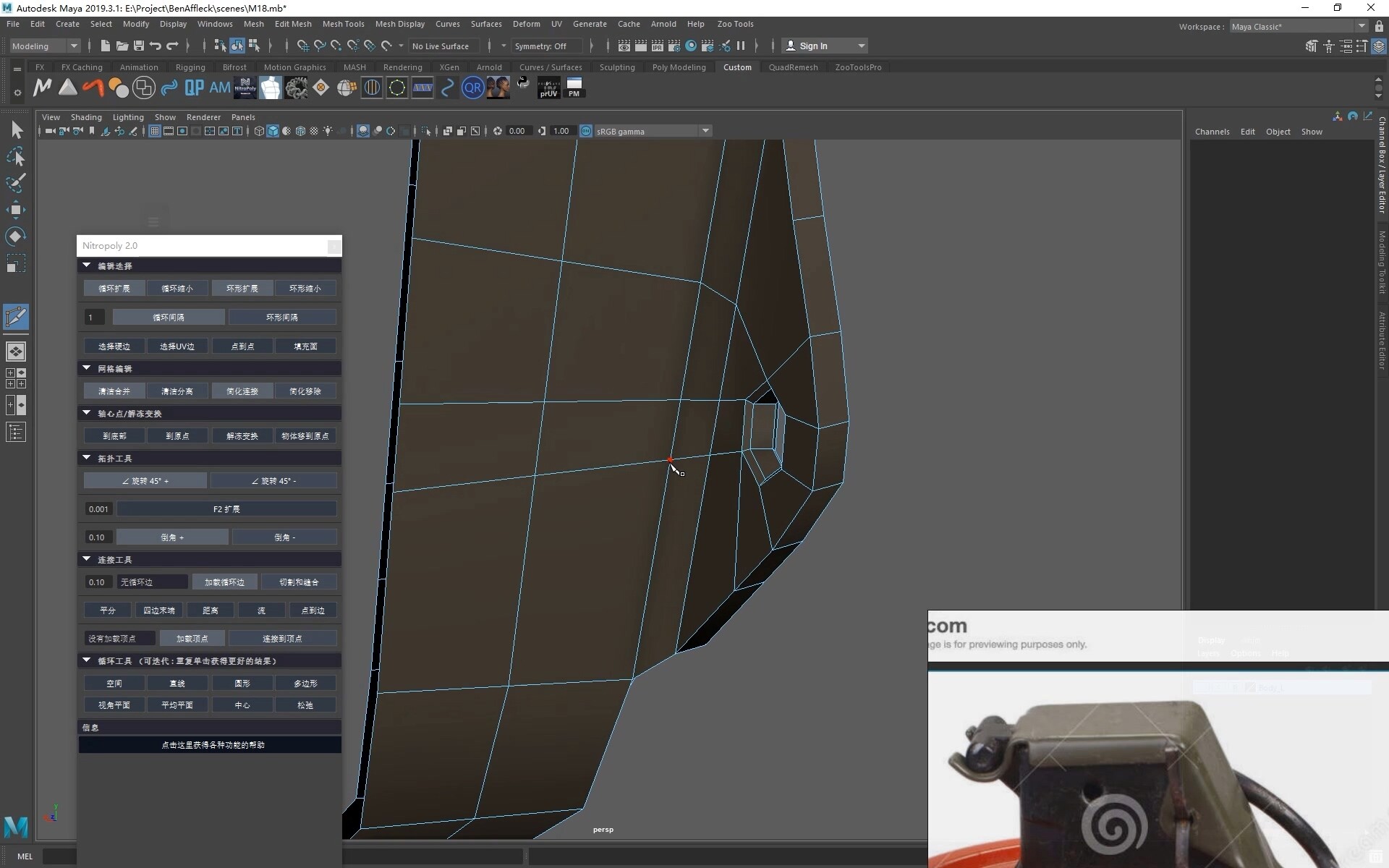Toggle color management ON button near sRGB gamma
This screenshot has height=868, width=1389.
(x=586, y=131)
